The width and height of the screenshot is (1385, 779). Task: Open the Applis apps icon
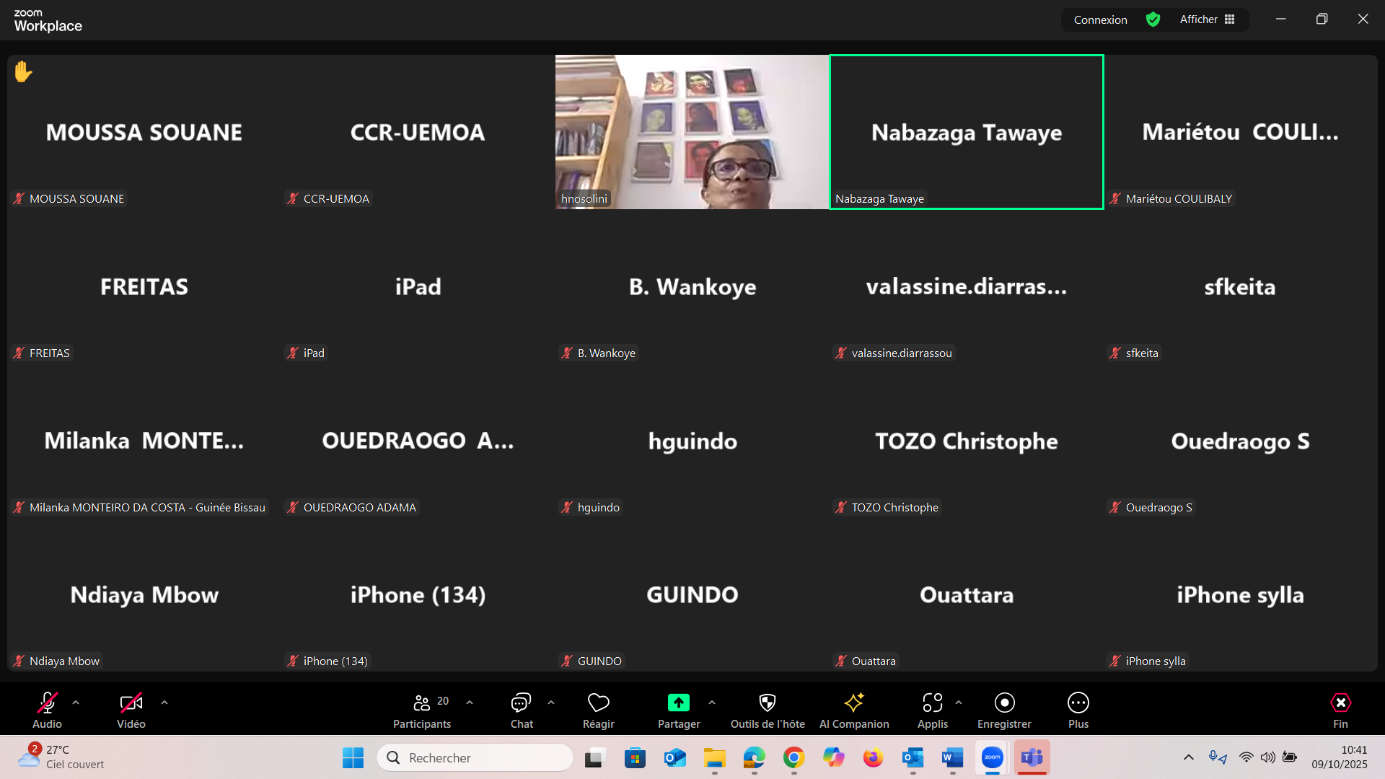pyautogui.click(x=932, y=710)
